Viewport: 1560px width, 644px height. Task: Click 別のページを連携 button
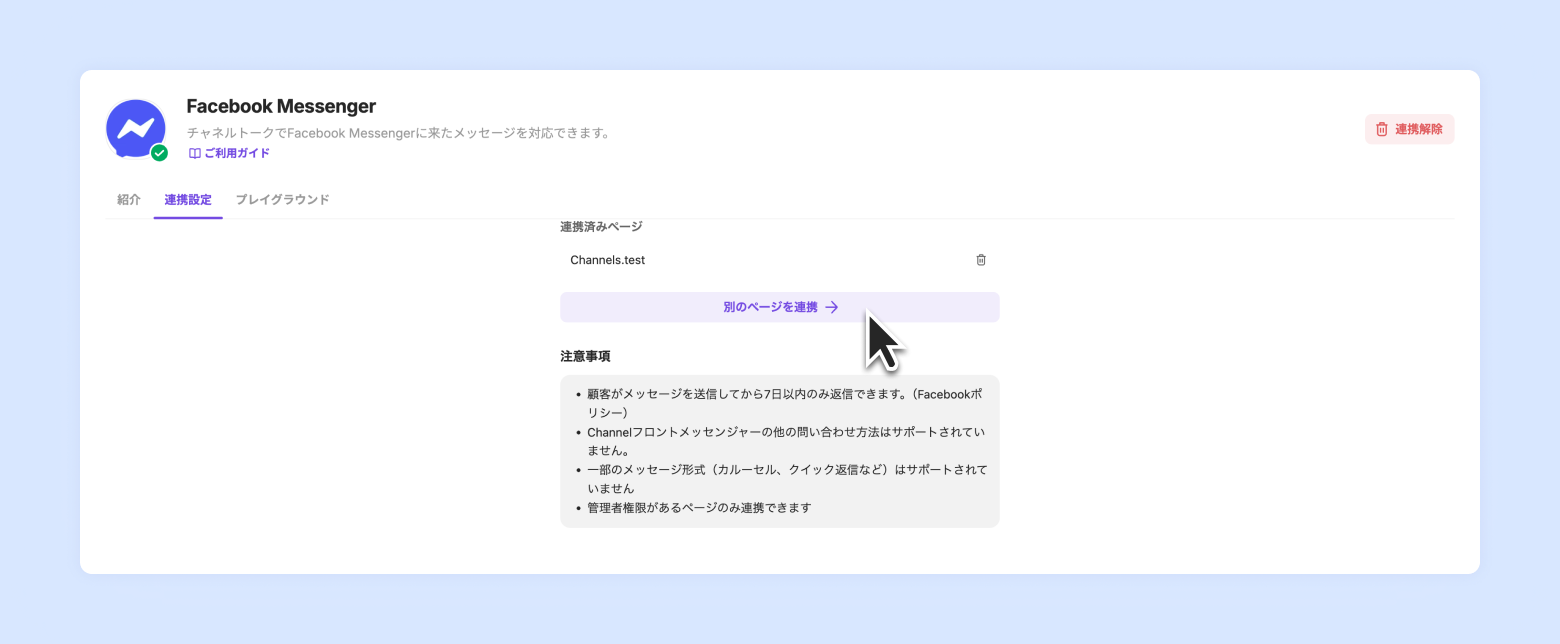coord(779,307)
